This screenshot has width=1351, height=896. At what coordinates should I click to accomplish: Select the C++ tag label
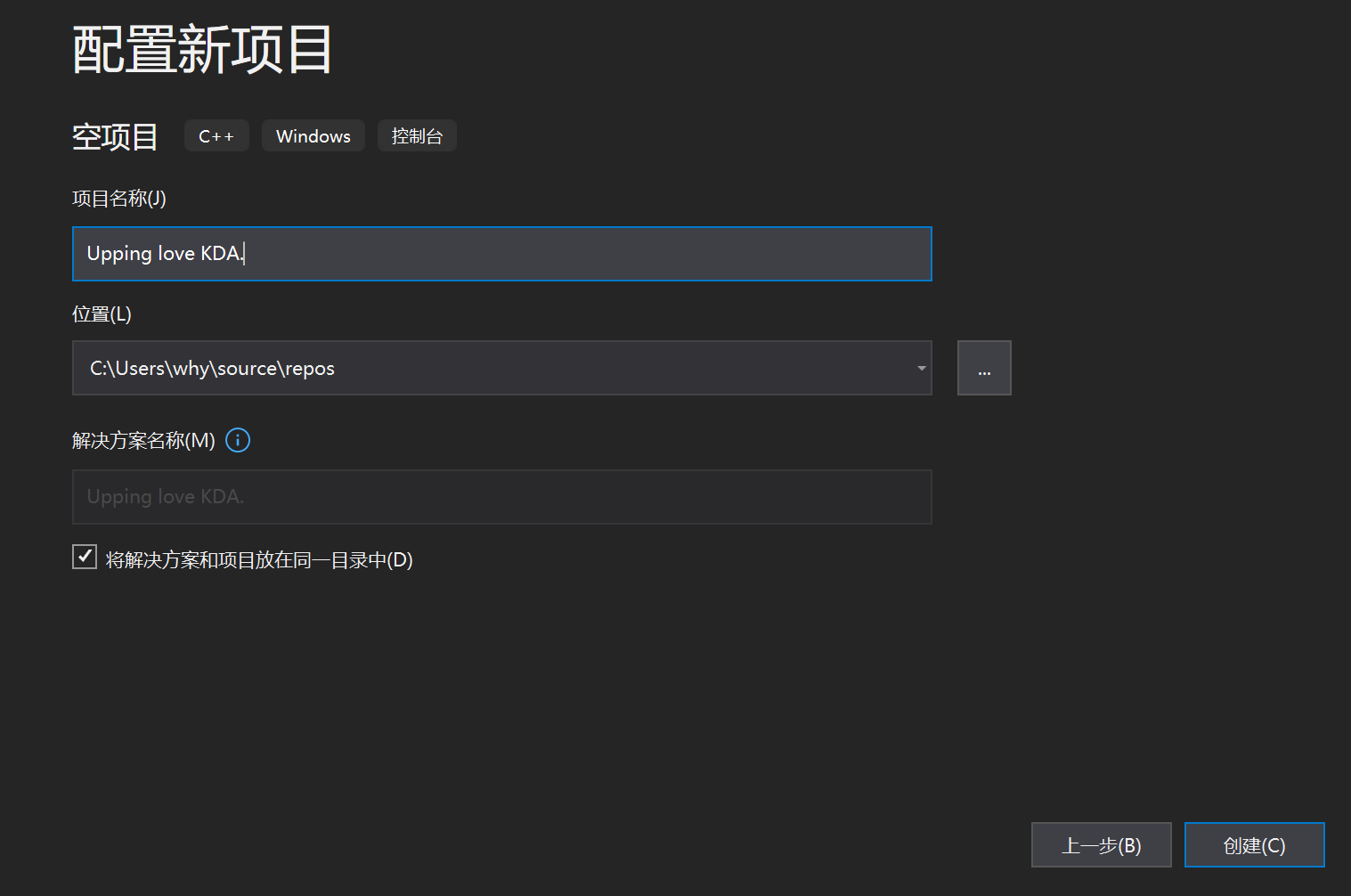pyautogui.click(x=216, y=135)
